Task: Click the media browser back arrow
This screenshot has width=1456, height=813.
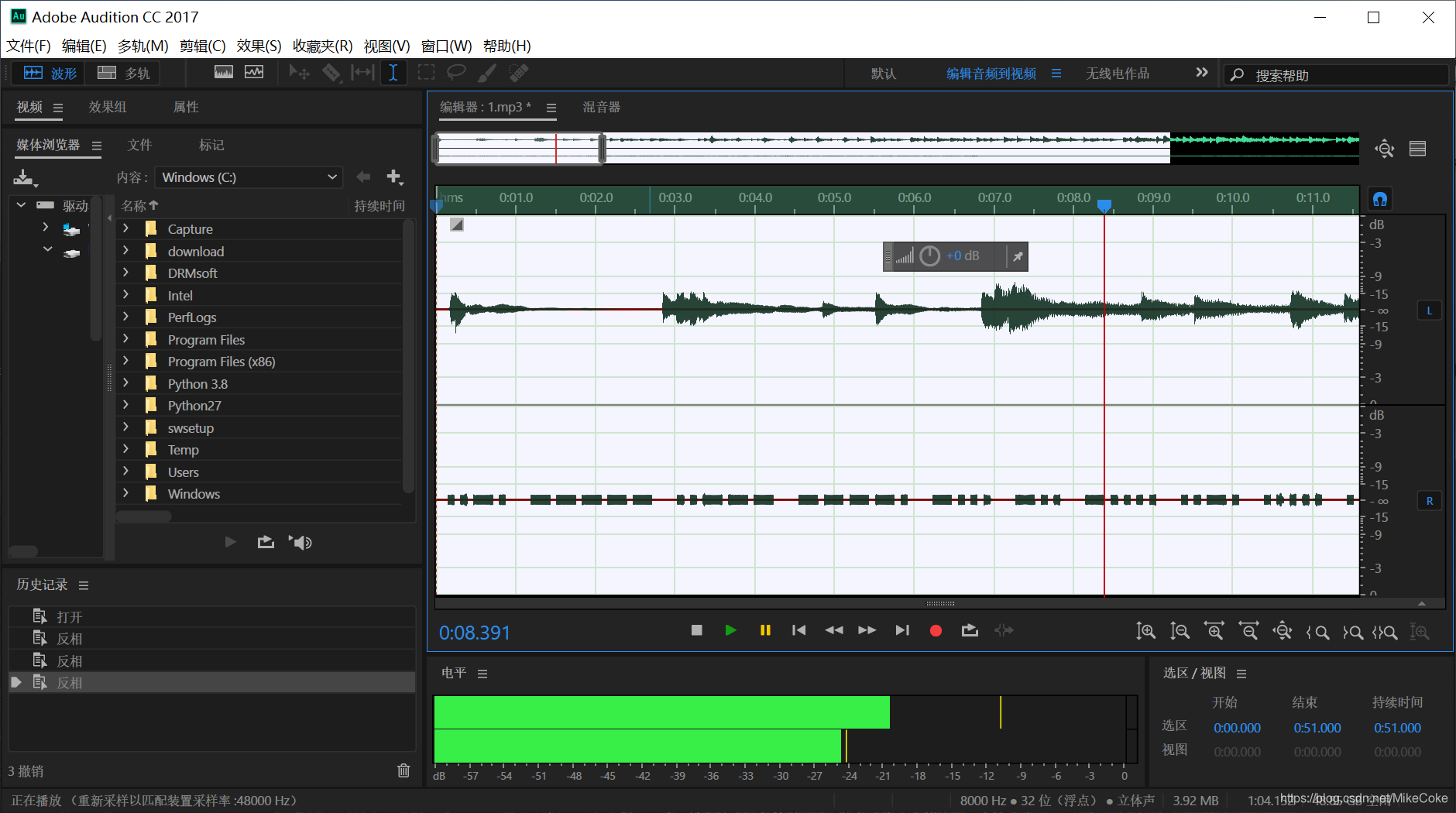Action: point(362,177)
